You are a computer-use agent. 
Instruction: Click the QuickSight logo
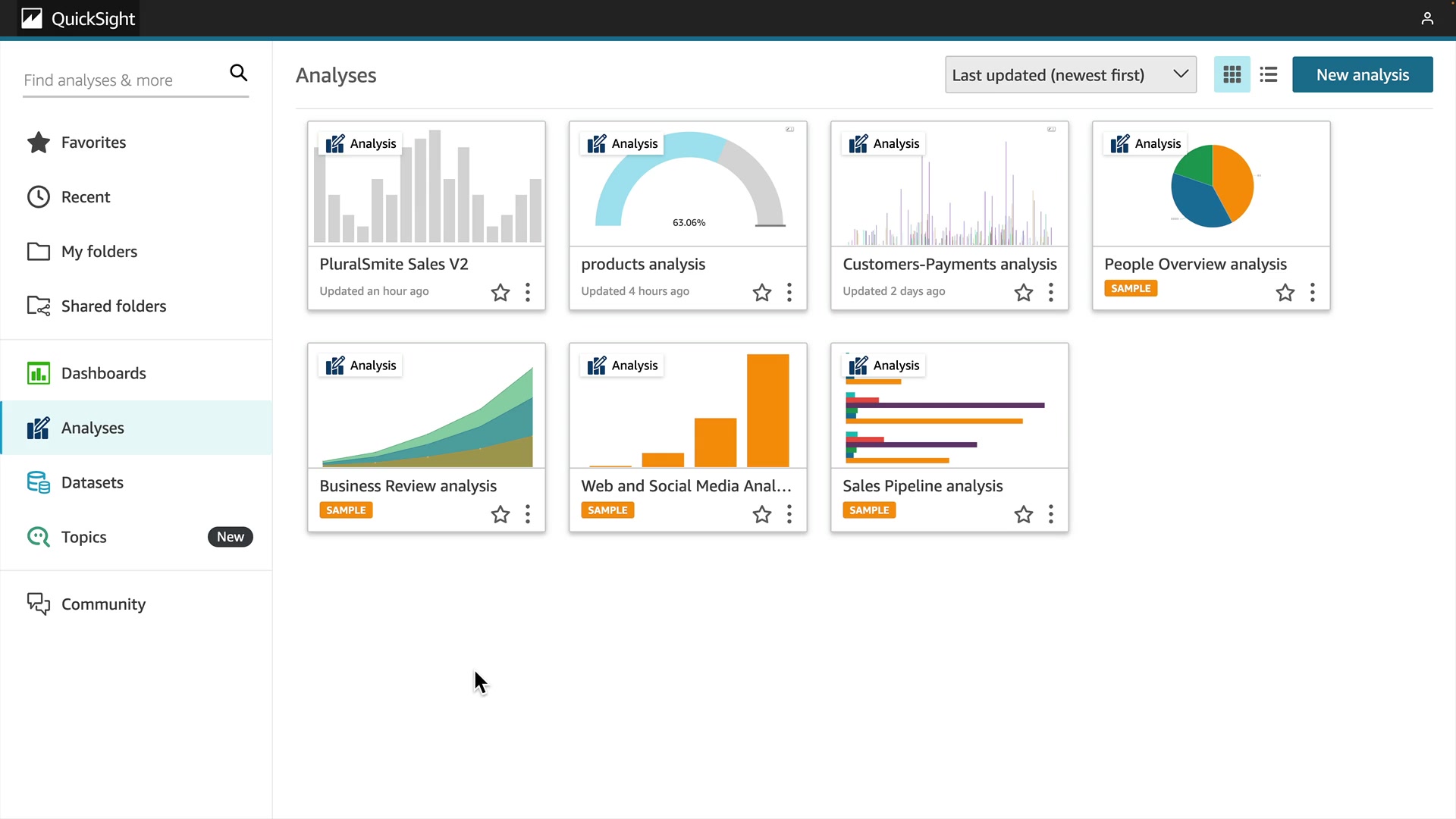(x=78, y=18)
